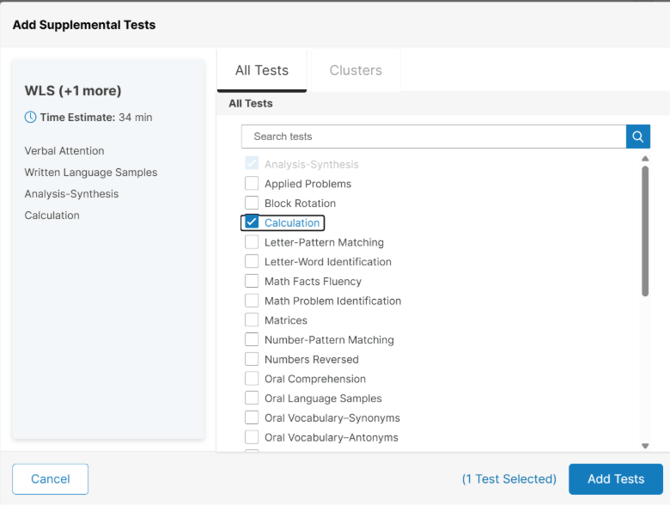670x505 pixels.
Task: Switch to the Clusters tab
Action: coord(356,70)
